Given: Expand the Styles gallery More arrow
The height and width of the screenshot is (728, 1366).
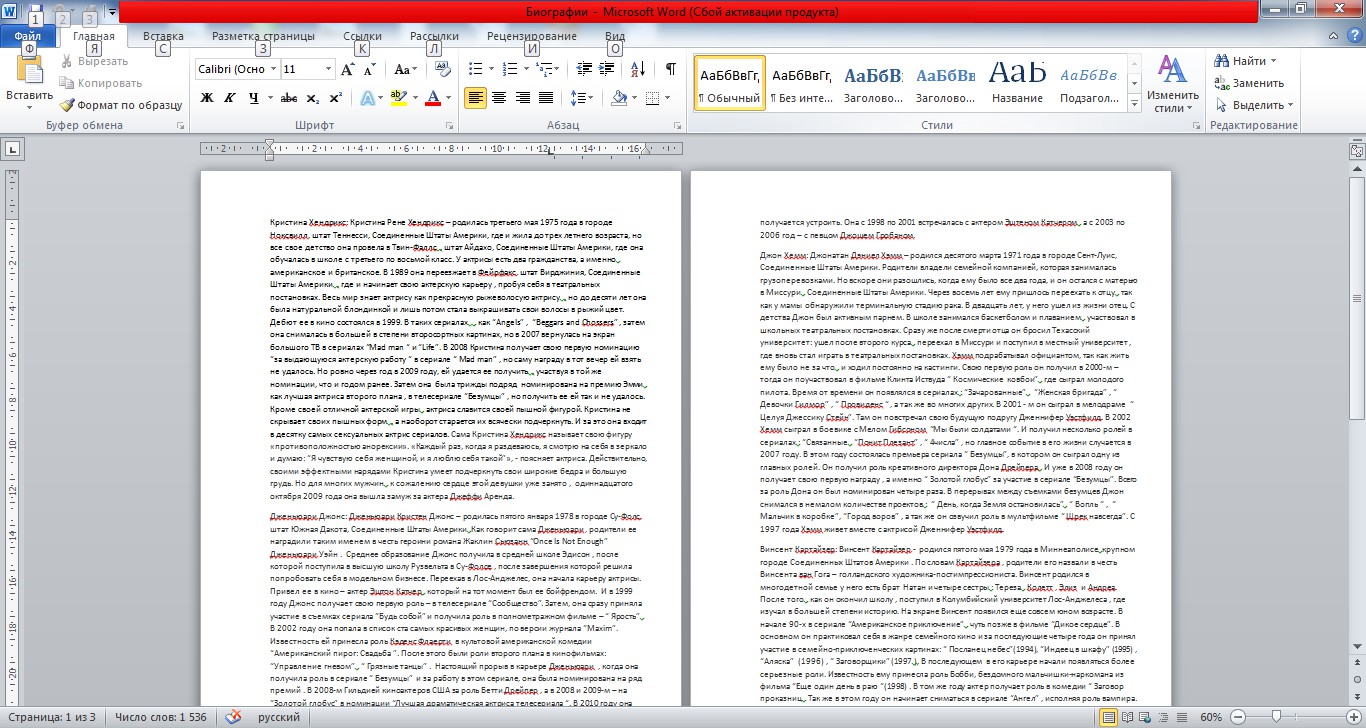Looking at the screenshot, I should (1133, 103).
